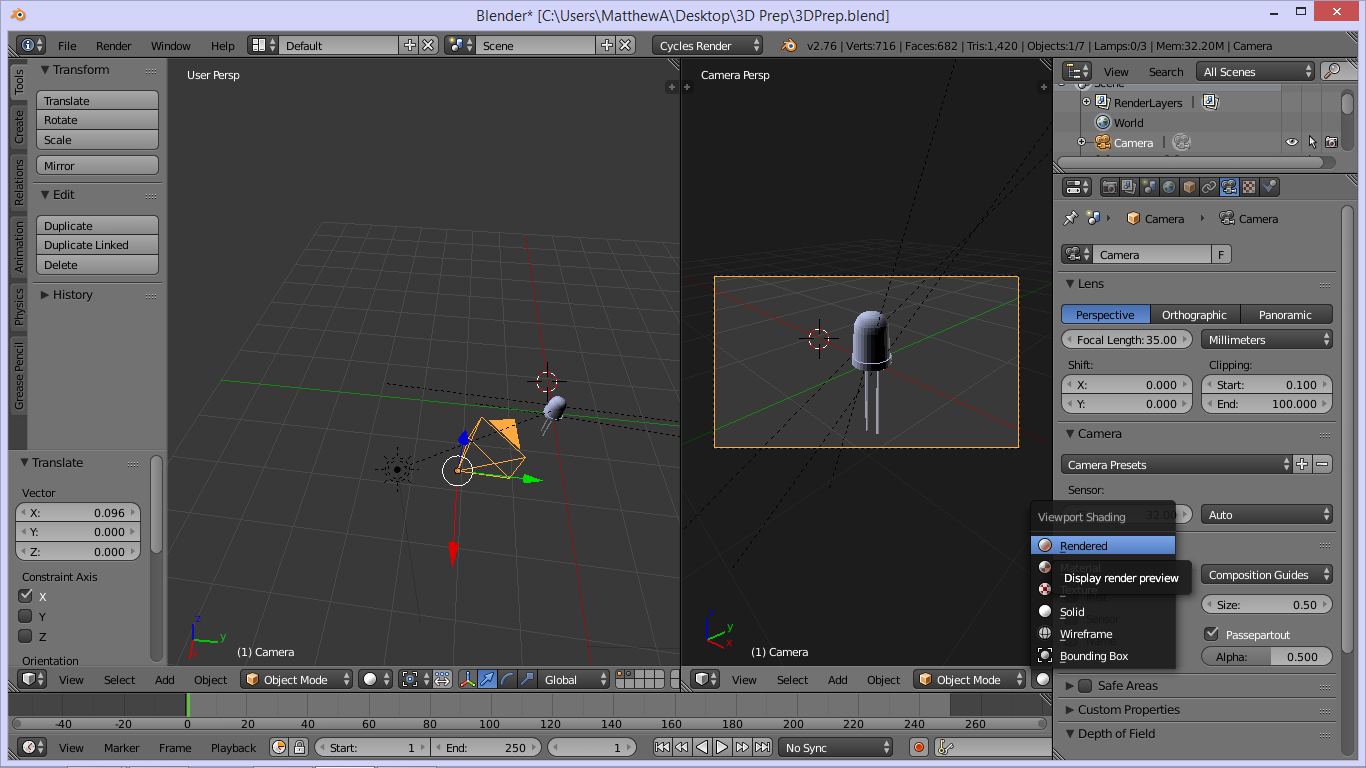The image size is (1366, 768).
Task: Enable the Safe Areas checkbox
Action: 1085,685
